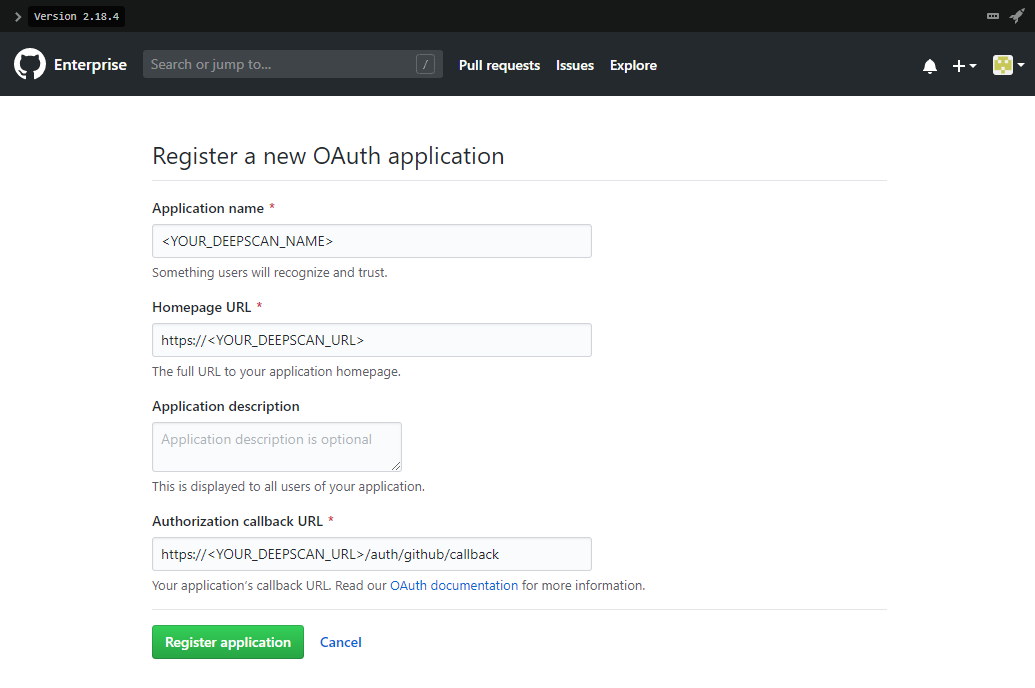
Task: Open the notifications bell
Action: coord(930,65)
